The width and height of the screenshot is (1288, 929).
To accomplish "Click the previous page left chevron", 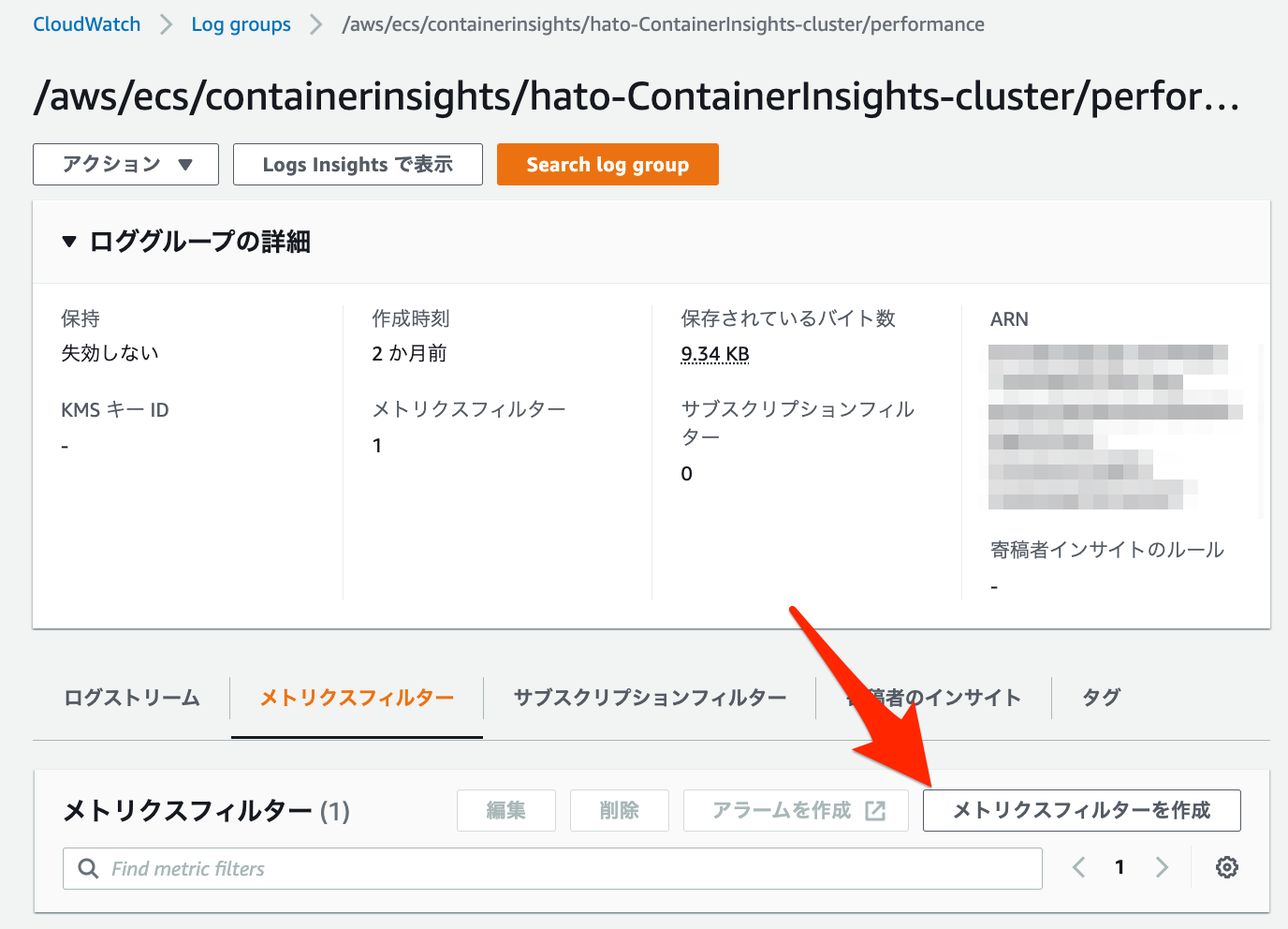I will 1077,867.
